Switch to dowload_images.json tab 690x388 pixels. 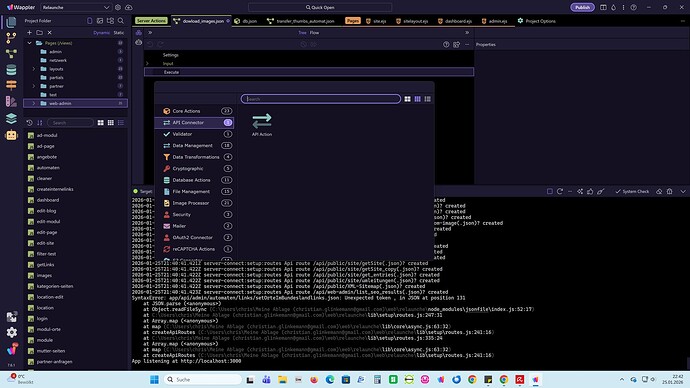click(203, 21)
